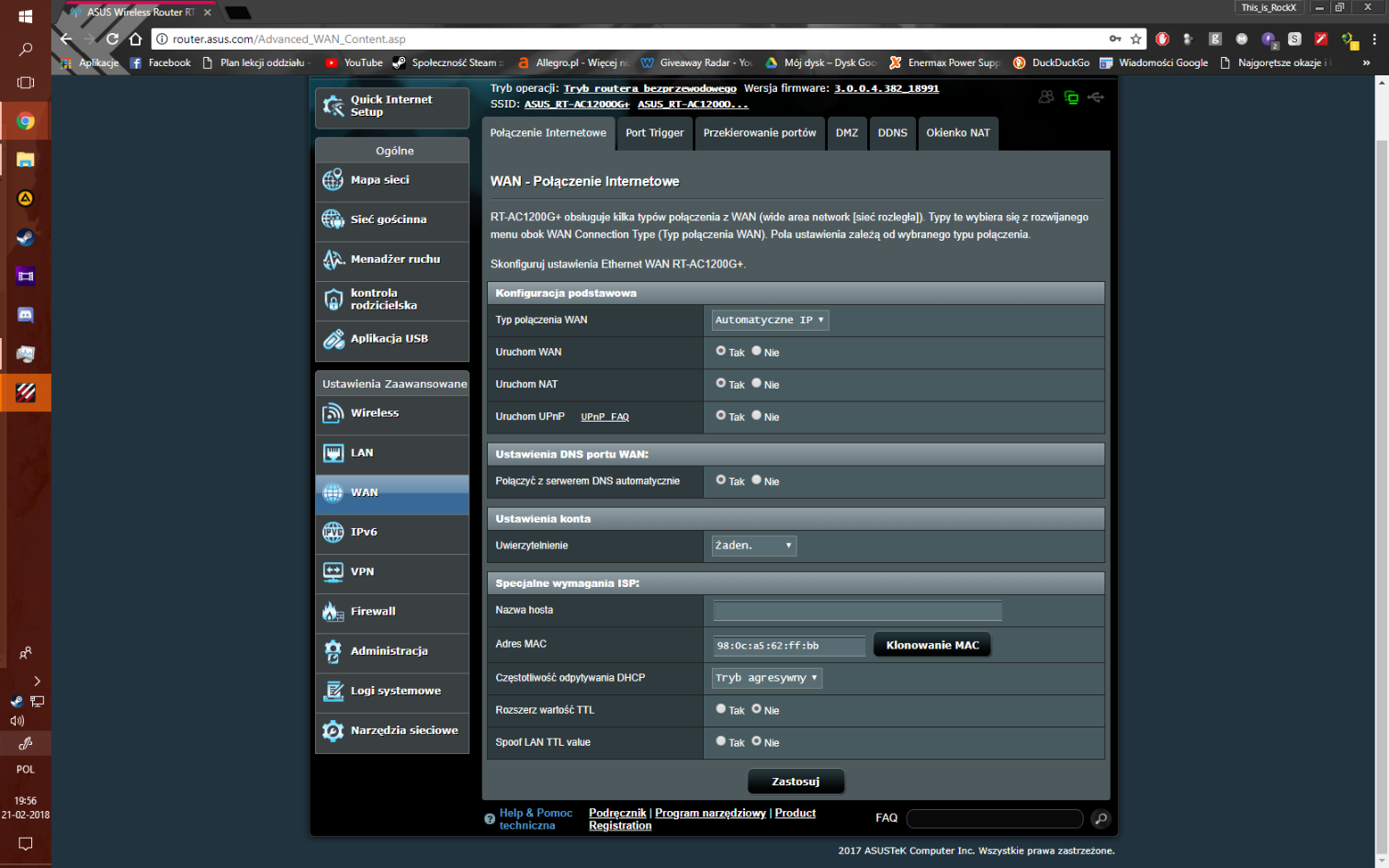
Task: Select the Wireless settings icon
Action: (x=333, y=413)
